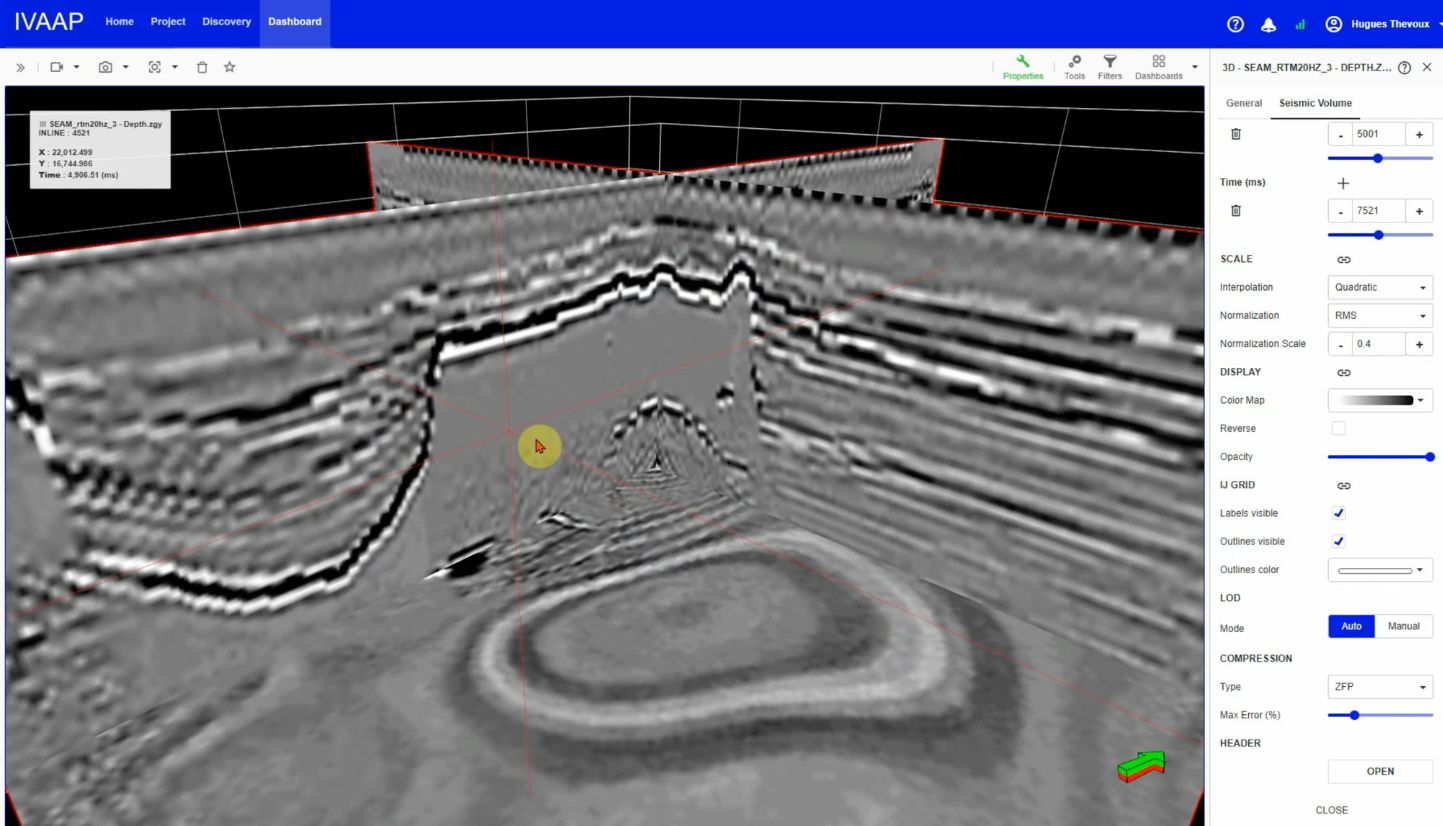The image size is (1443, 826).
Task: Open the Discovery menu
Action: (226, 22)
